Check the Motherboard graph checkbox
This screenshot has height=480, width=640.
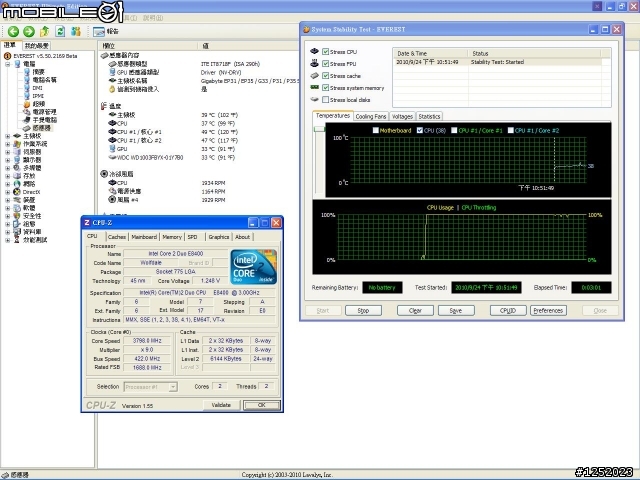click(x=376, y=130)
